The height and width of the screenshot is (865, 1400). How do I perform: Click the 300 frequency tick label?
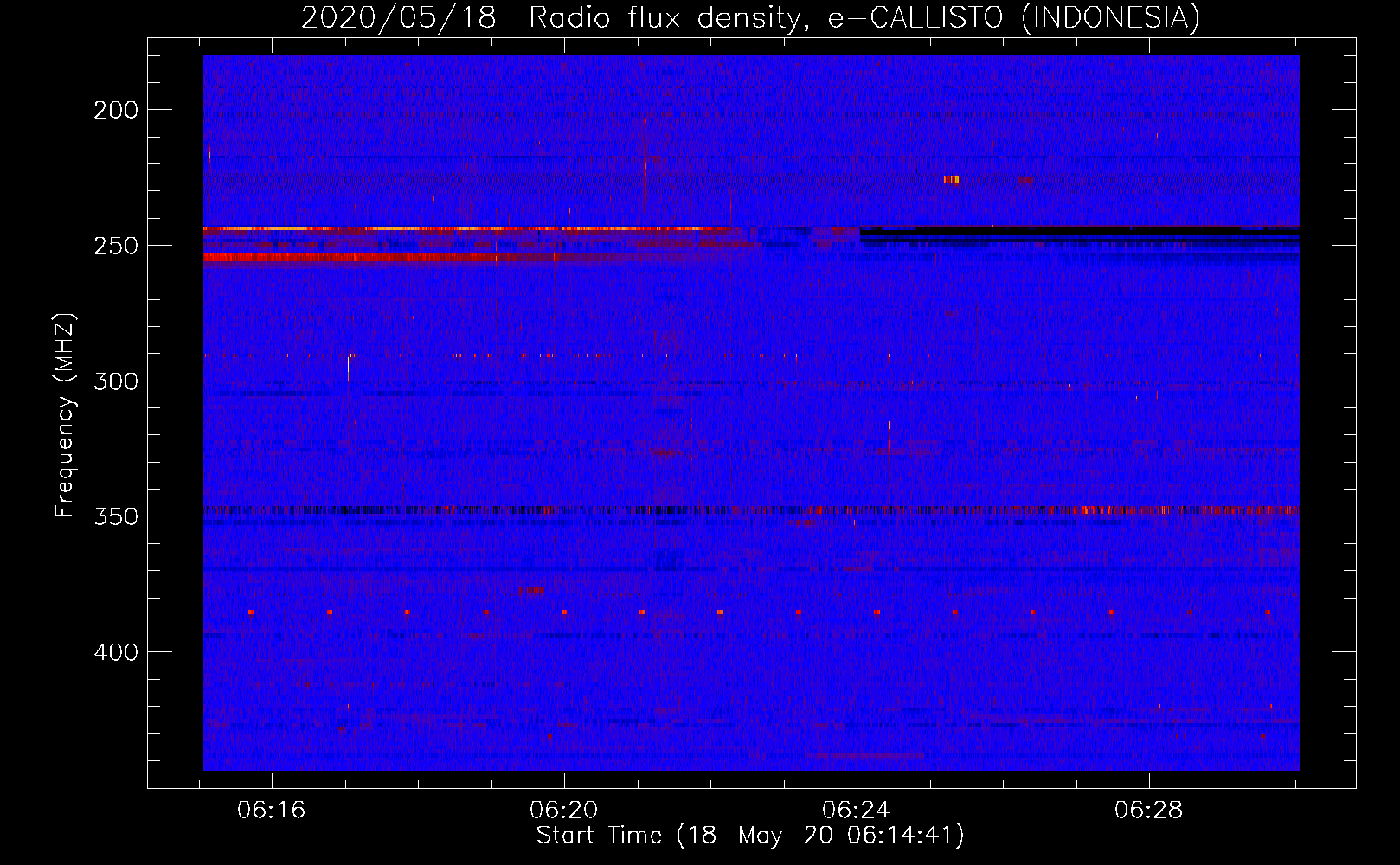tap(116, 381)
